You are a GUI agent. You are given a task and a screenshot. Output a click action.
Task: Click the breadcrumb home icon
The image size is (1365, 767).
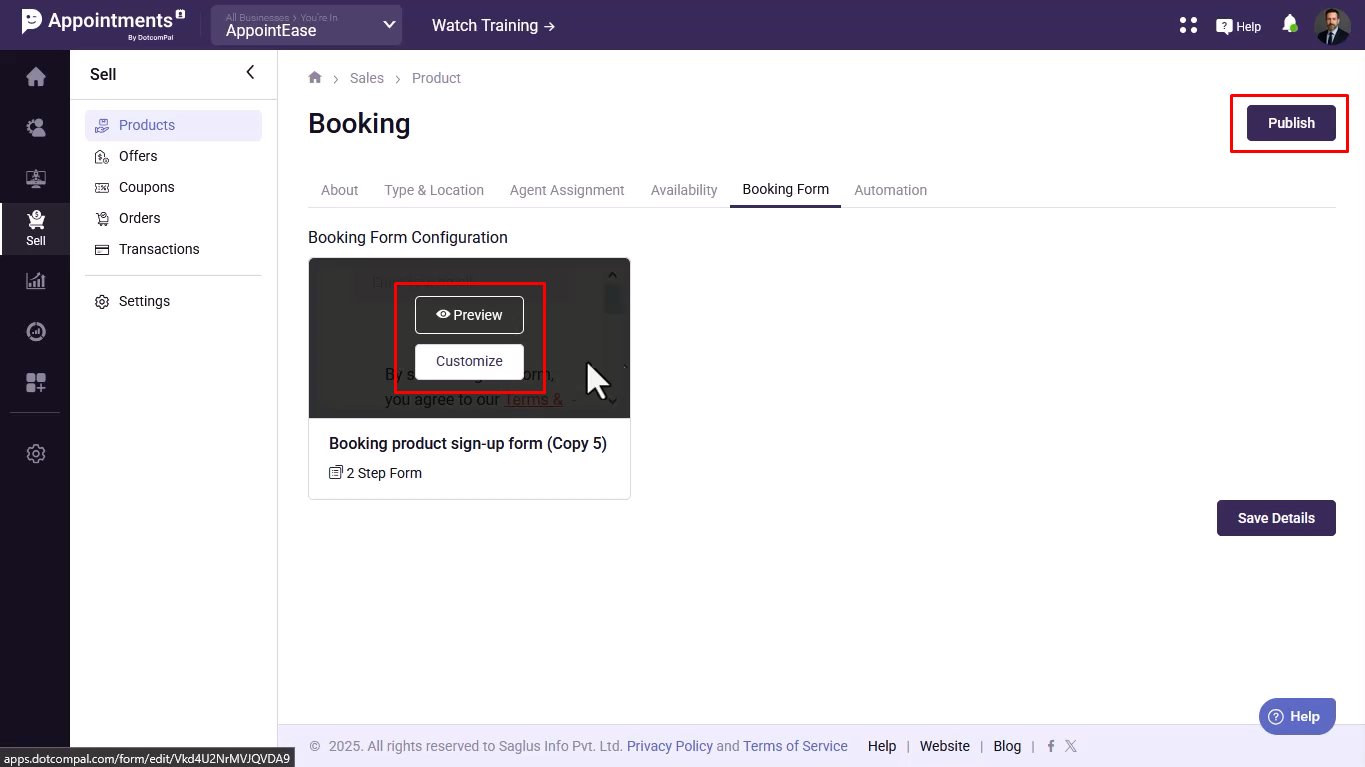click(x=315, y=78)
